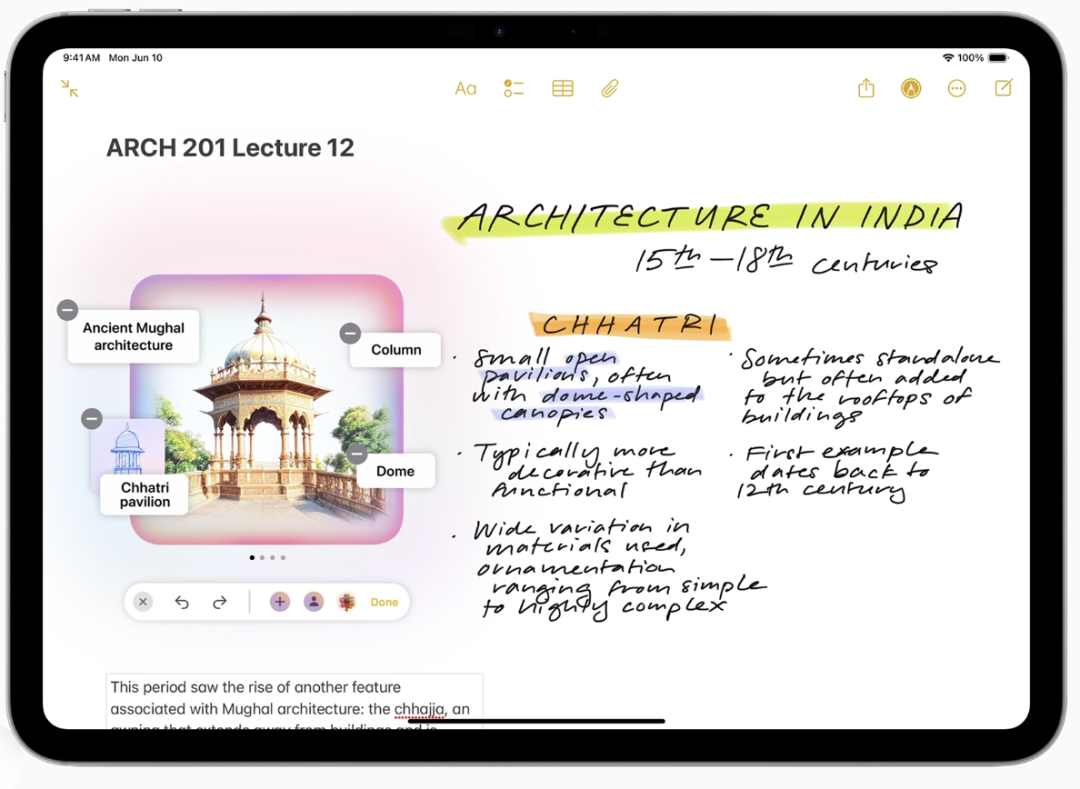Undo the last image change
The height and width of the screenshot is (789, 1080).
click(x=181, y=602)
